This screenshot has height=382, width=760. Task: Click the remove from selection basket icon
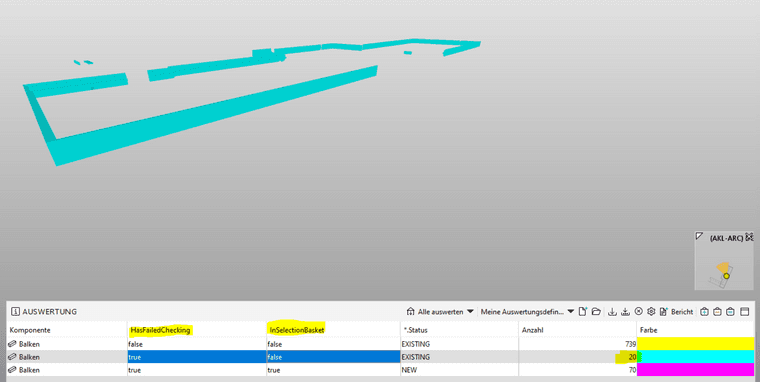(718, 312)
